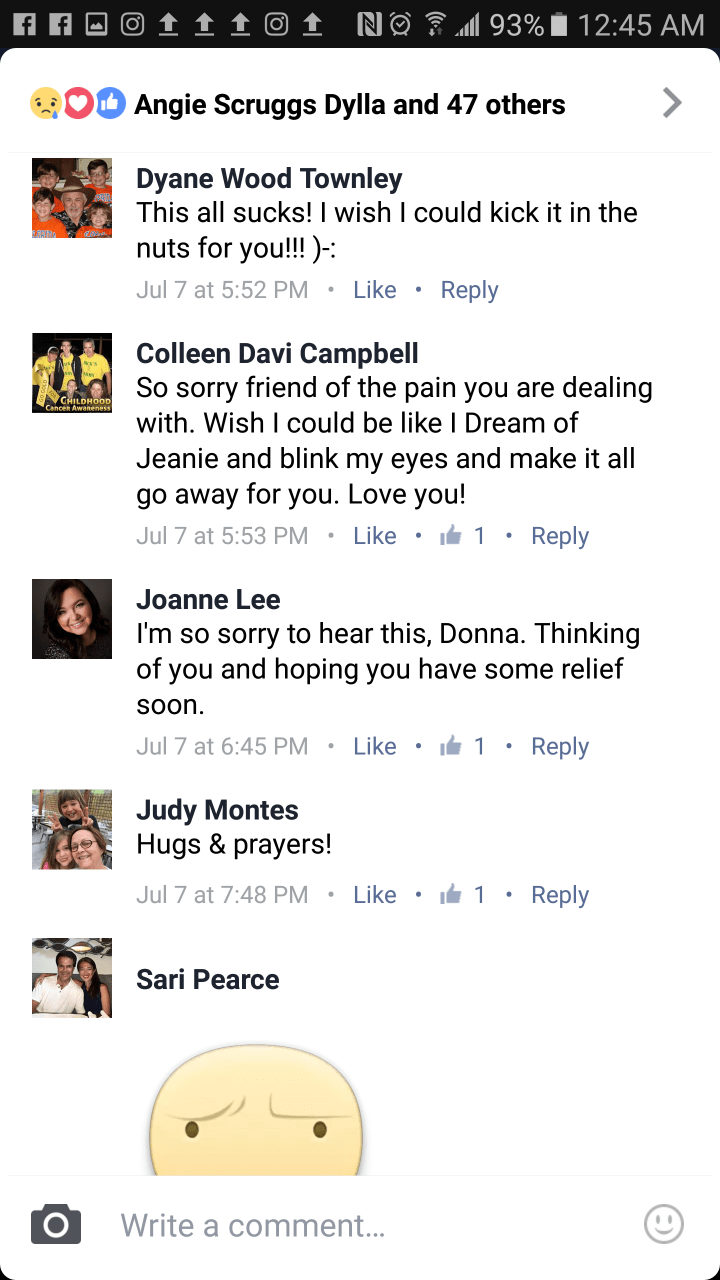Open the emoji smiley picker
The height and width of the screenshot is (1280, 720).
(x=663, y=1224)
